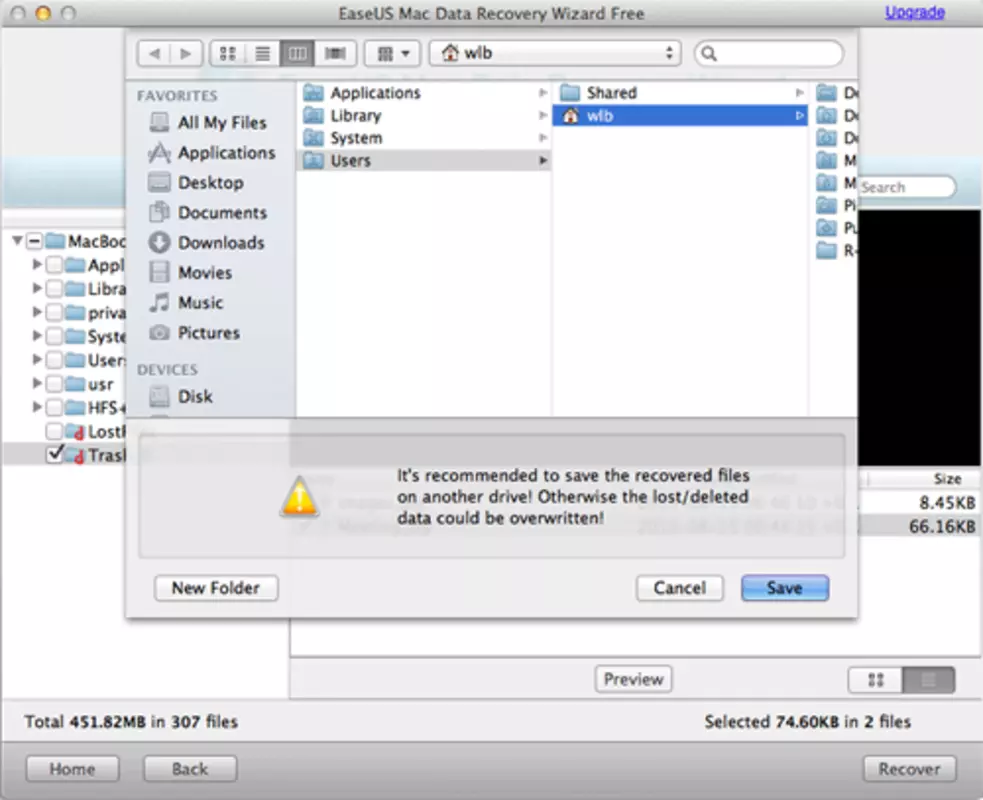Check the Appl folder checkbox
Image resolution: width=983 pixels, height=800 pixels.
(x=55, y=265)
